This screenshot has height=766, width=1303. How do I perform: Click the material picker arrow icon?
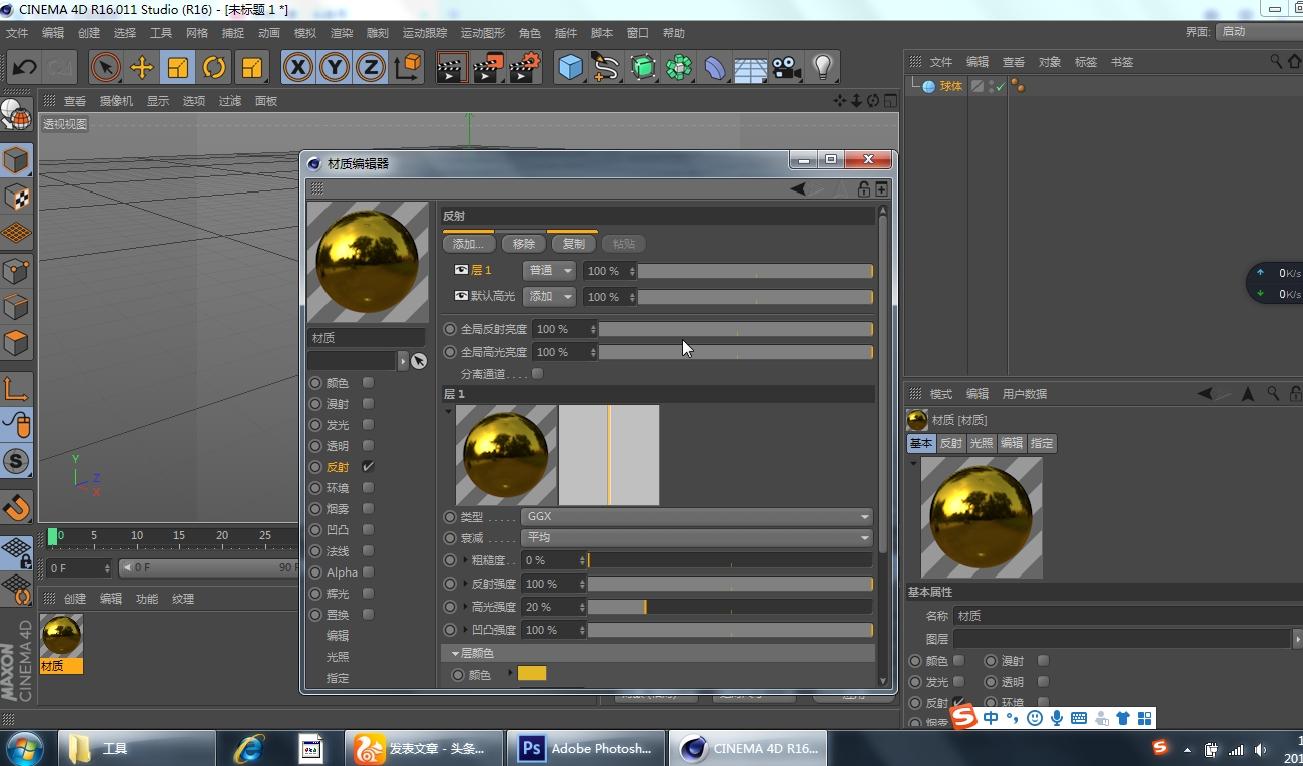(419, 361)
